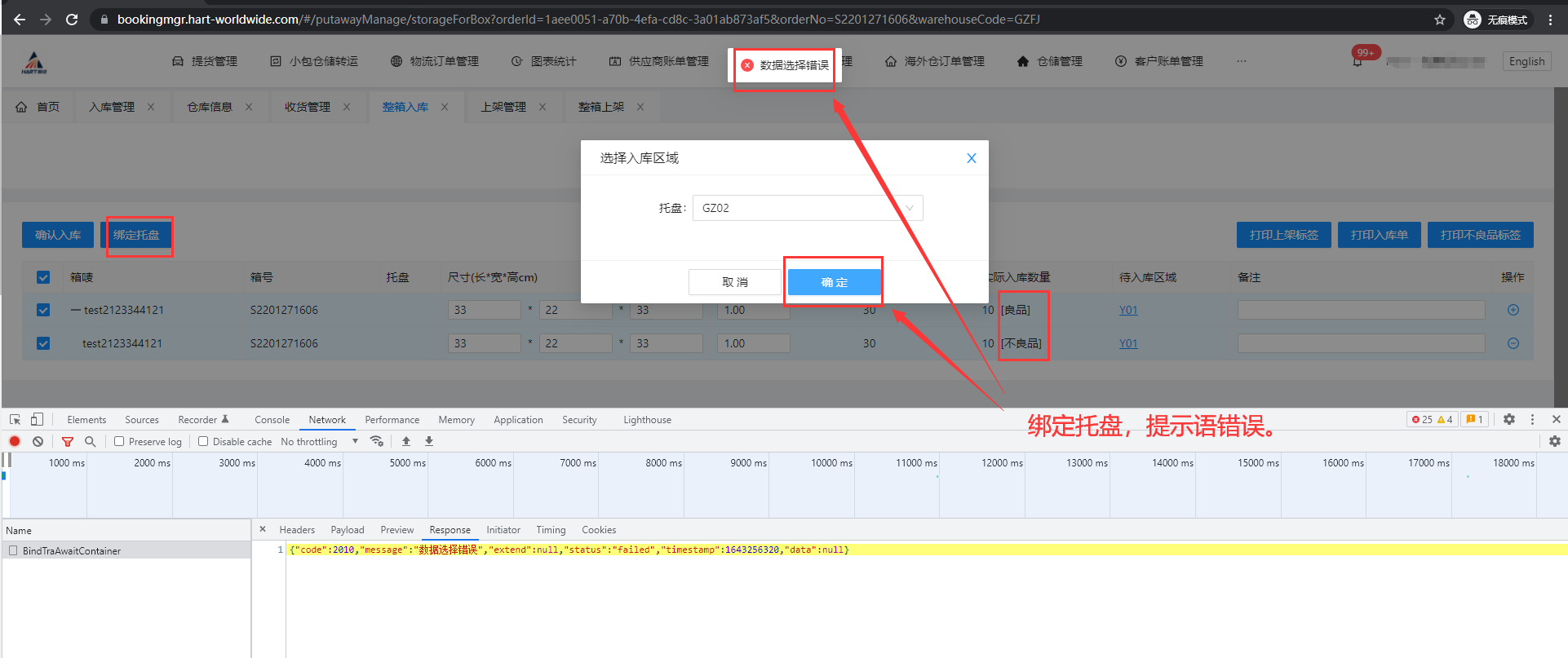Toggle device toolbar icon in DevTools
Screen dimensions: 1568x658
tap(37, 419)
